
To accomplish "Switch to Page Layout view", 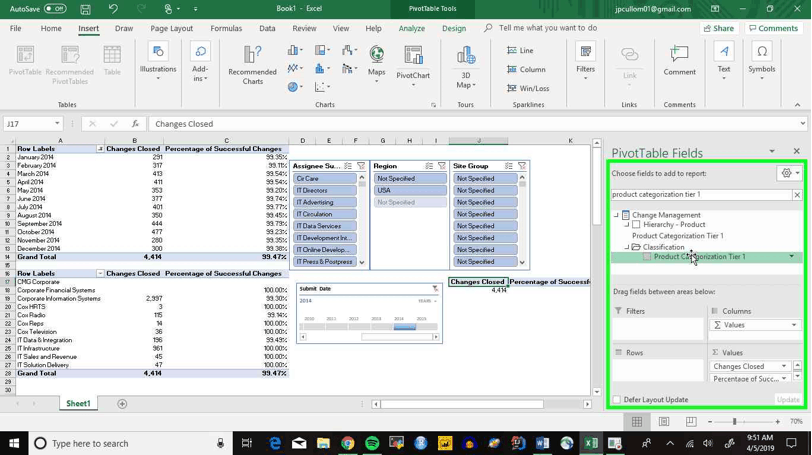I will pos(664,422).
